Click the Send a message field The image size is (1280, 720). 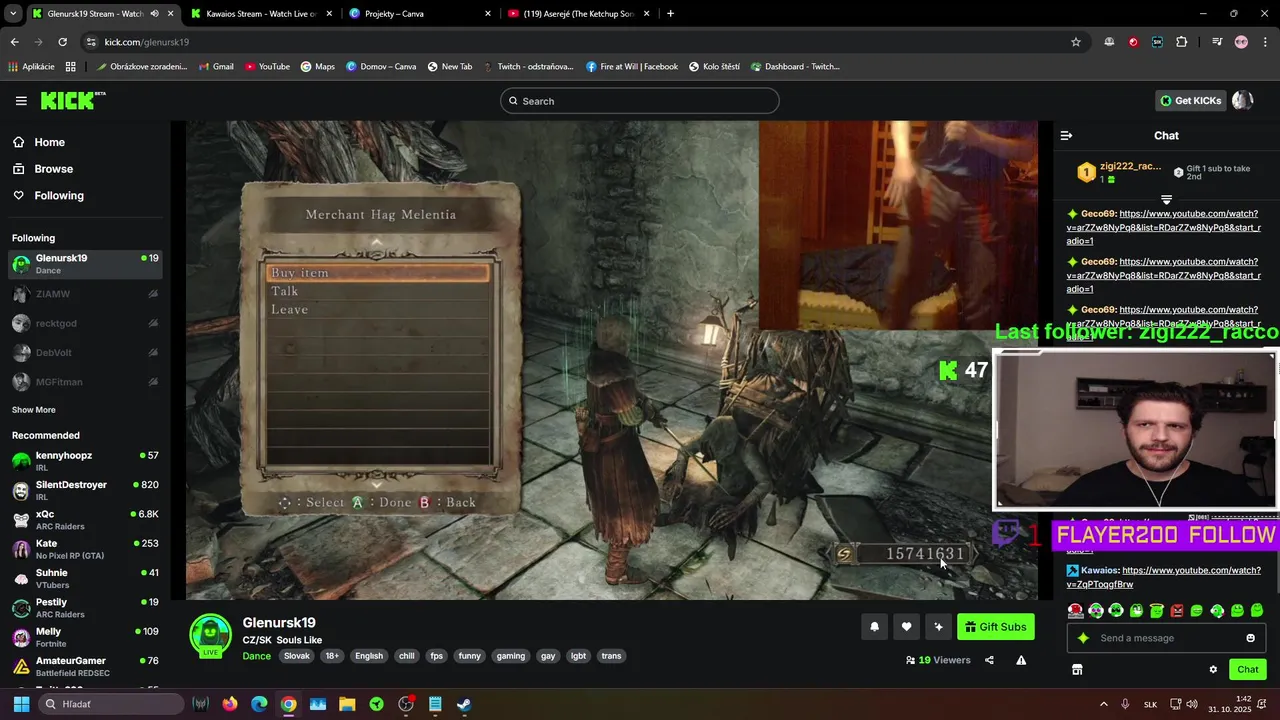(1167, 638)
